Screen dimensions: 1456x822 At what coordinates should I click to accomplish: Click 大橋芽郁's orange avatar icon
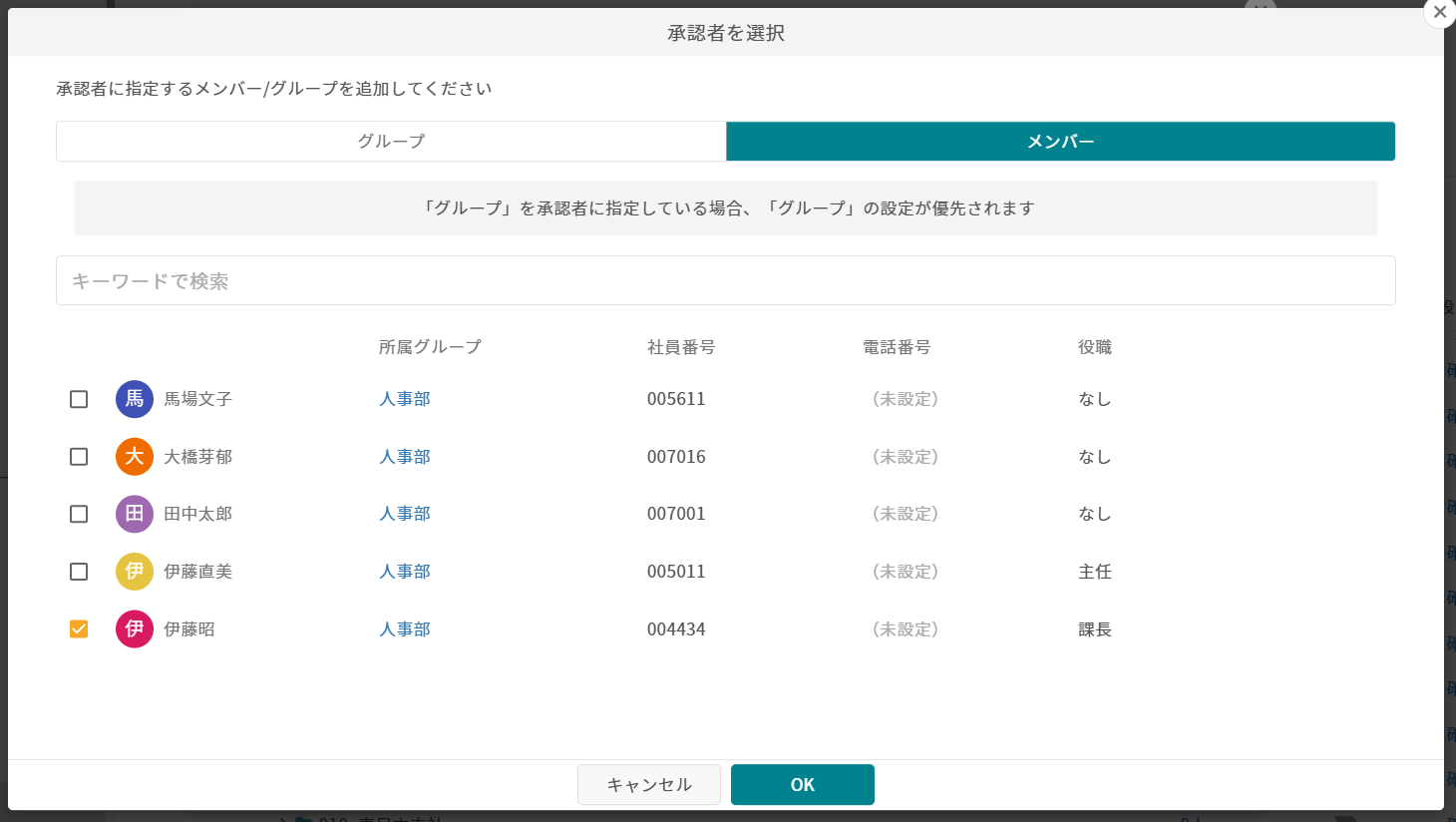(x=133, y=457)
